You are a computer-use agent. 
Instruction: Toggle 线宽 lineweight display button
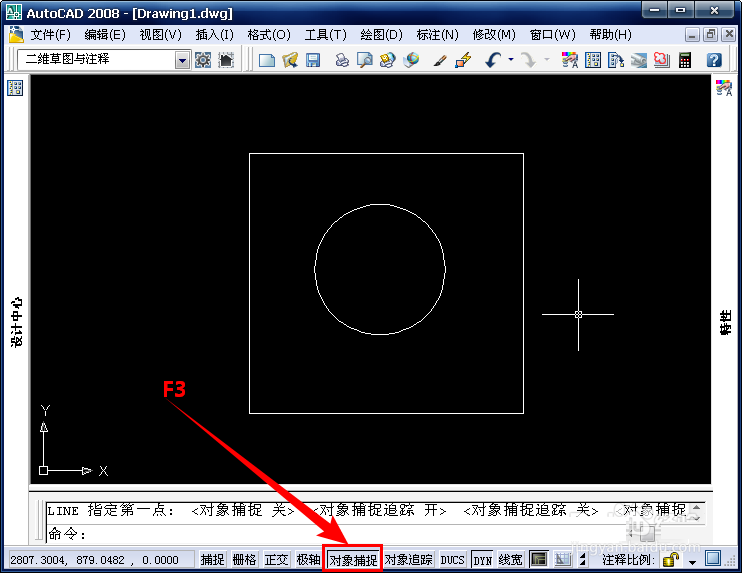511,560
